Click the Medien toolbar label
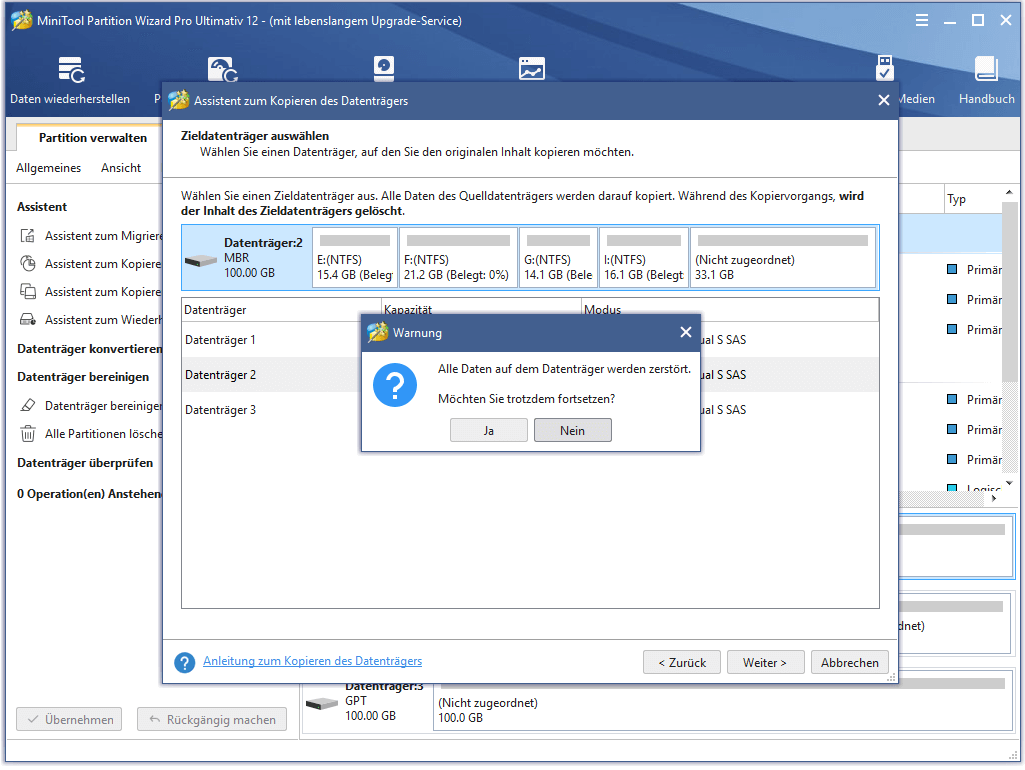This screenshot has height=770, width=1025. coord(915,99)
